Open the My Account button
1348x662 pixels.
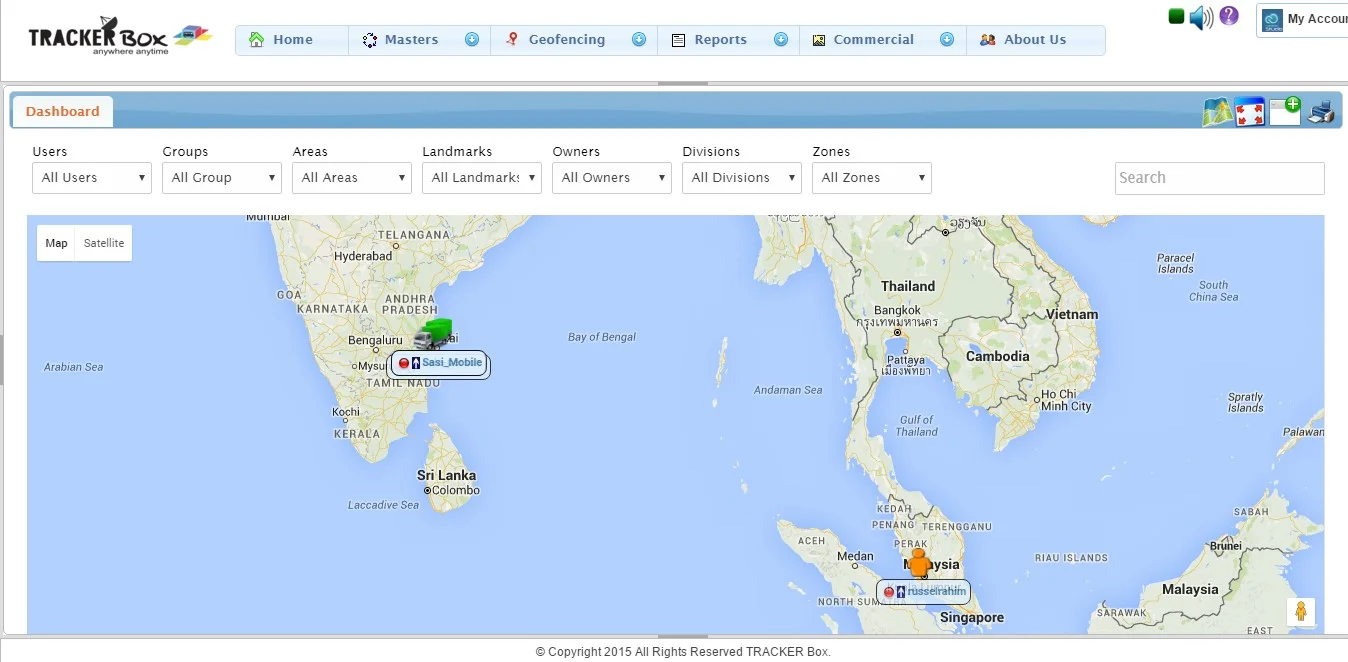tap(1303, 20)
